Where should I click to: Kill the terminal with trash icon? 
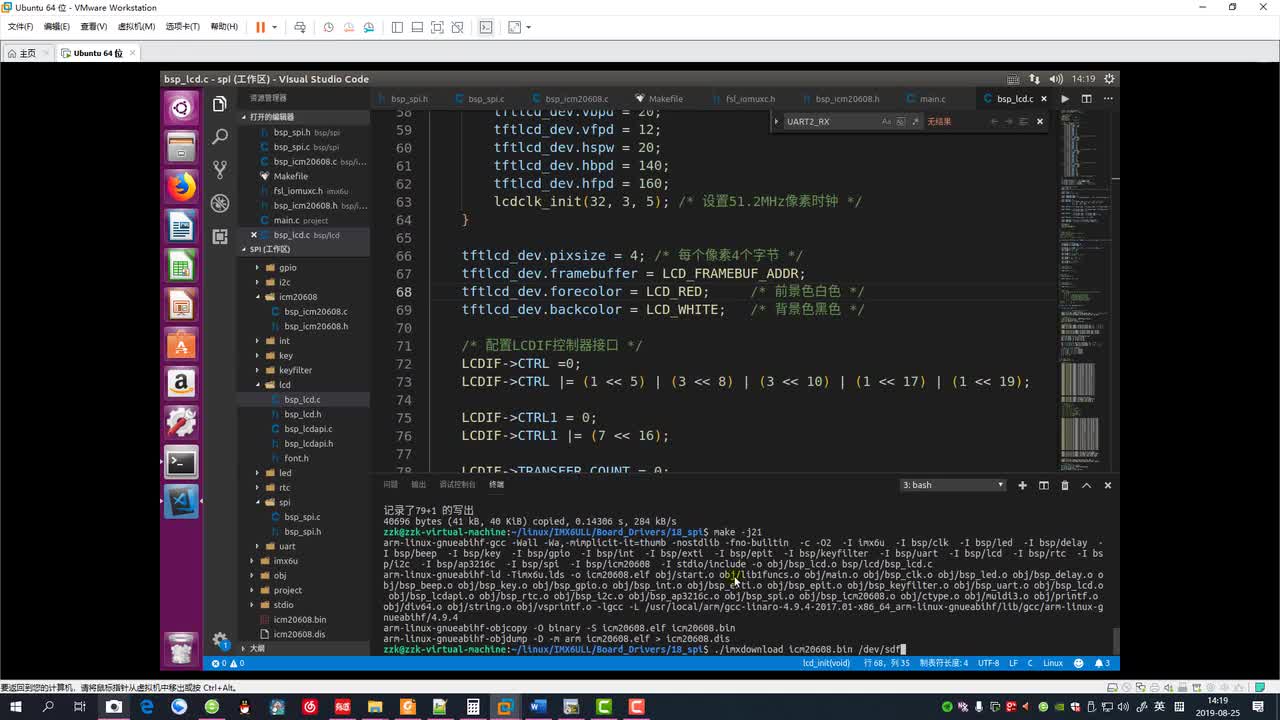1064,485
